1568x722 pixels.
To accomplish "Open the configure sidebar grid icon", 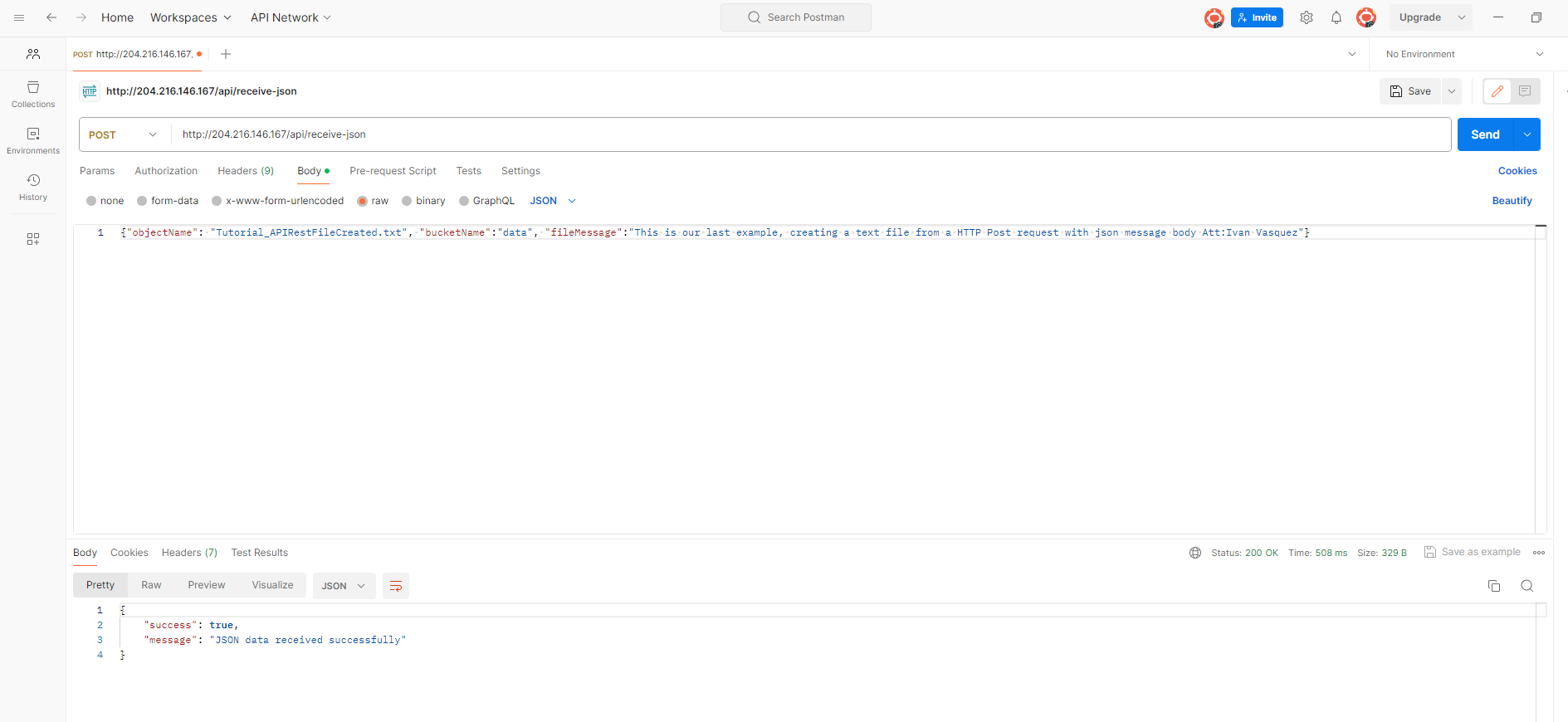I will pos(33,239).
